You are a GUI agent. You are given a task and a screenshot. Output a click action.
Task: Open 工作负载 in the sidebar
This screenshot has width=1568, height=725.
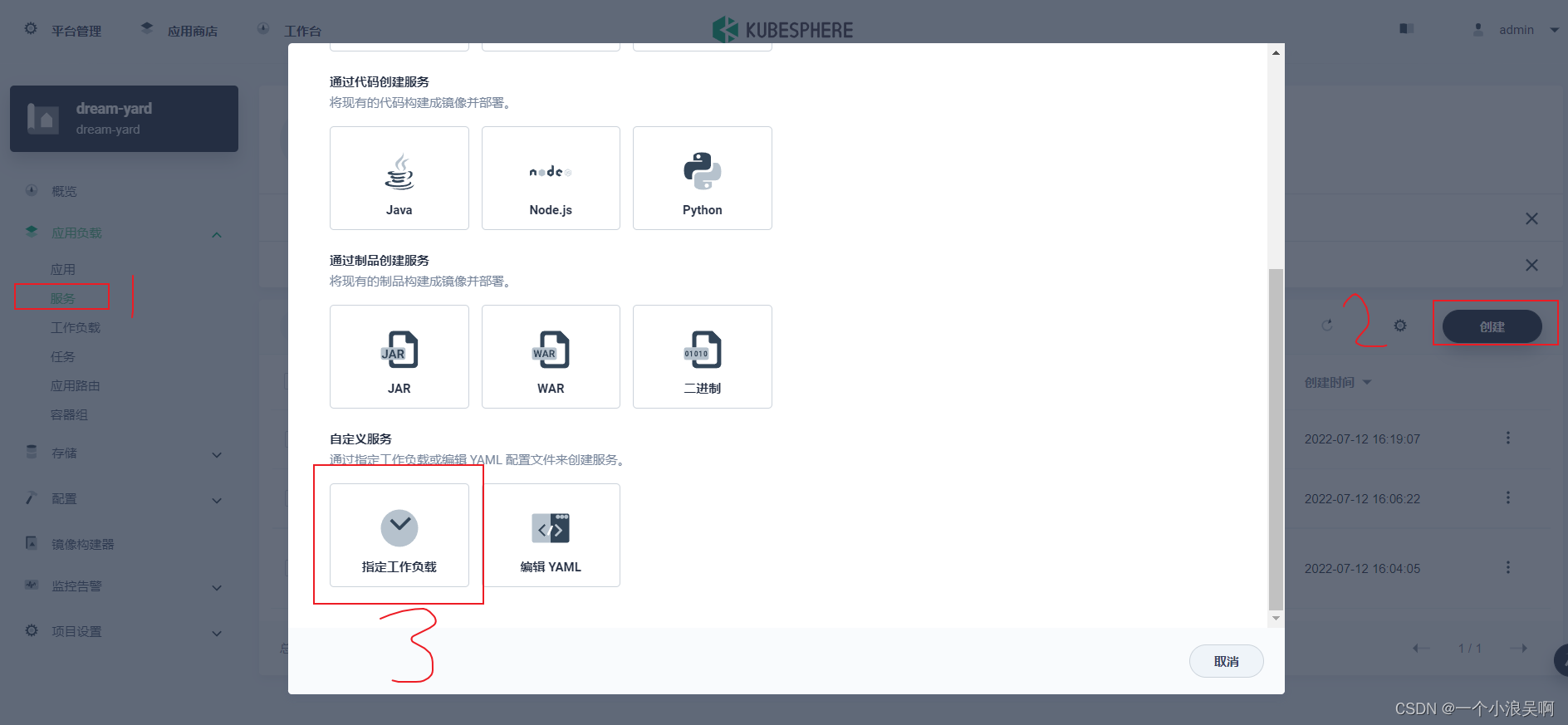76,327
